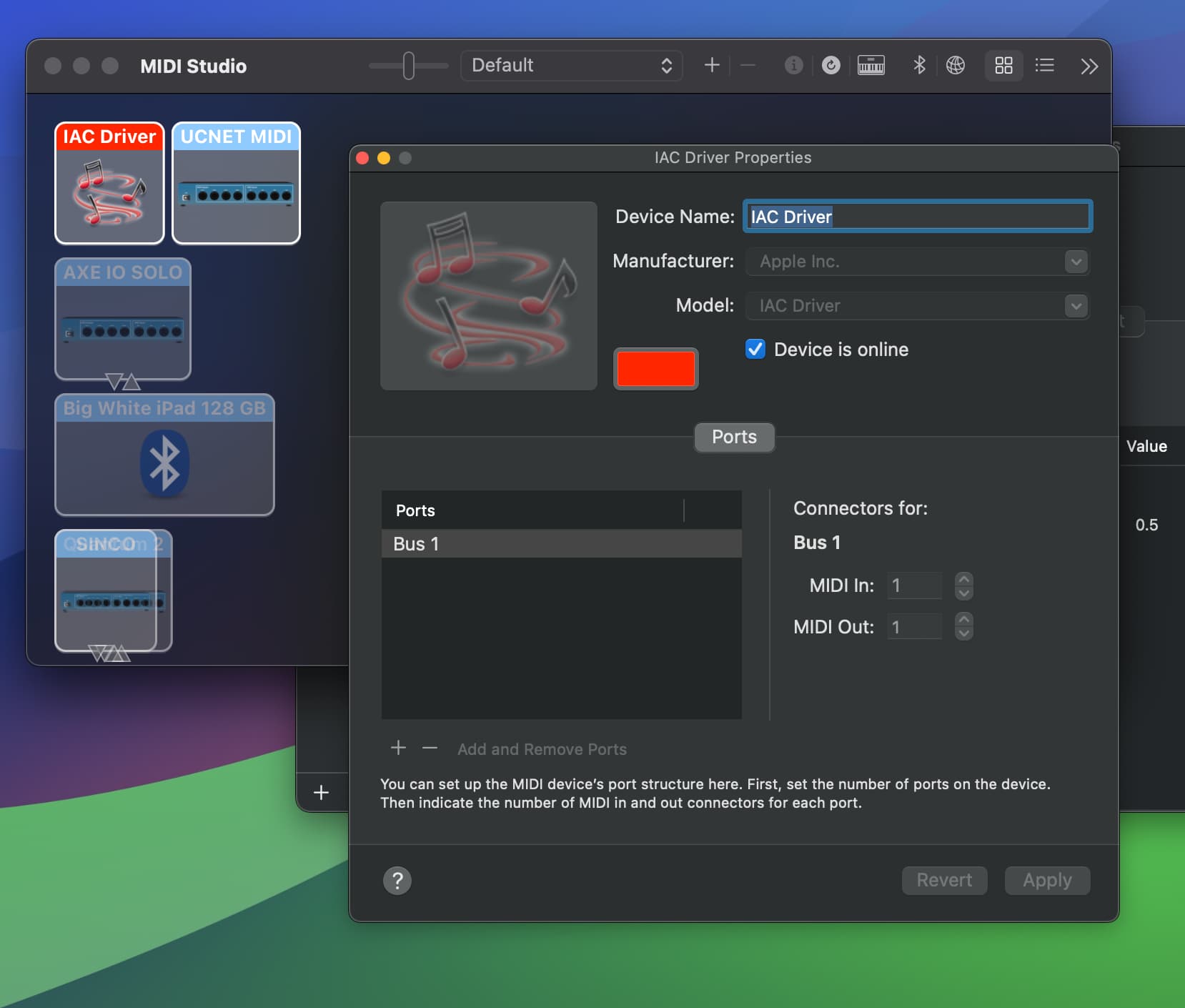Open the help question mark button
The image size is (1185, 1008).
(397, 881)
